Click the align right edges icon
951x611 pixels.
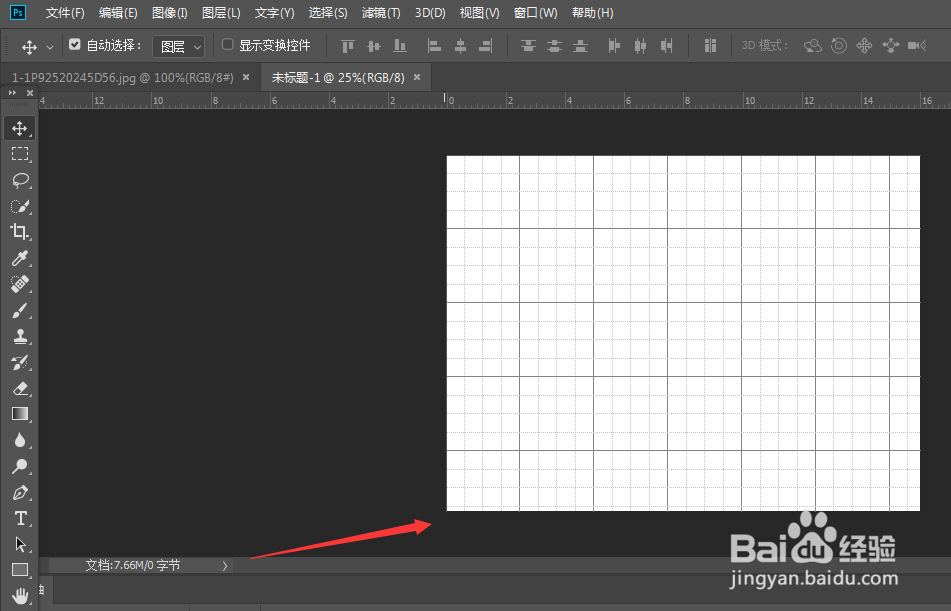(486, 46)
